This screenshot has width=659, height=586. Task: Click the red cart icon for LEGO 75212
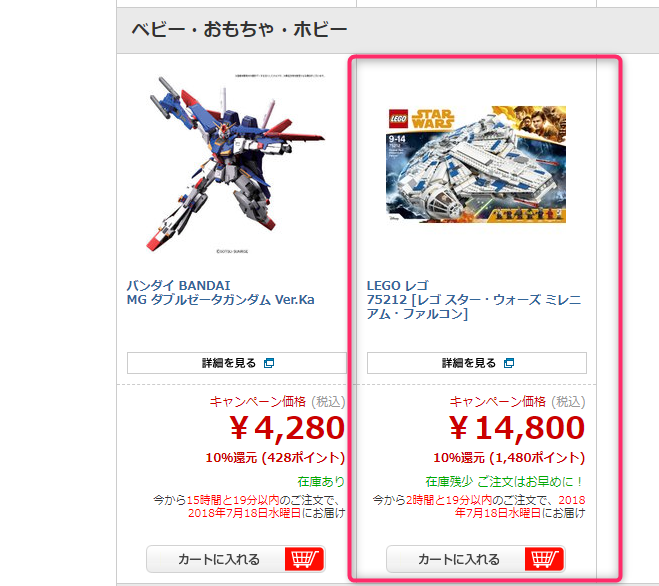tap(544, 559)
